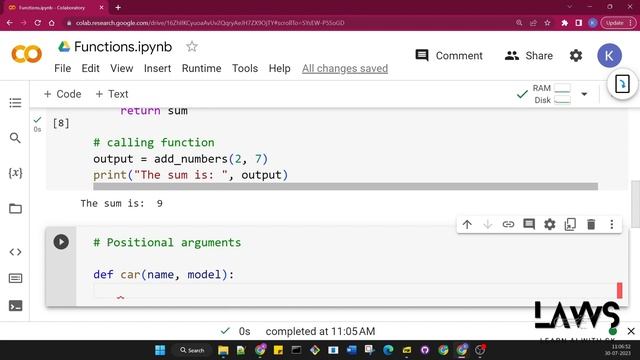Click the horizontal scrollbar of cell 8
Viewport: 640px width, 360px height.
click(x=345, y=187)
